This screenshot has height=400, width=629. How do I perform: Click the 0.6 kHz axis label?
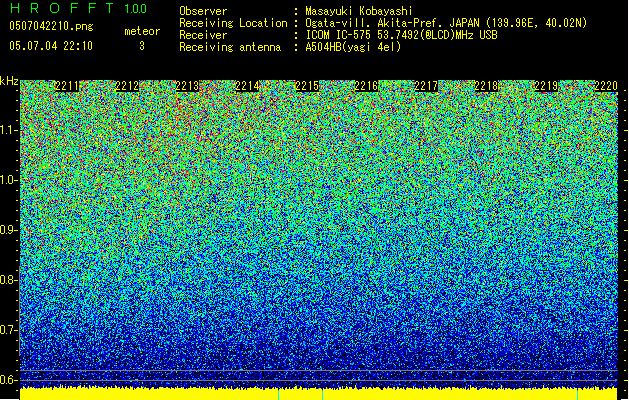pyautogui.click(x=9, y=380)
